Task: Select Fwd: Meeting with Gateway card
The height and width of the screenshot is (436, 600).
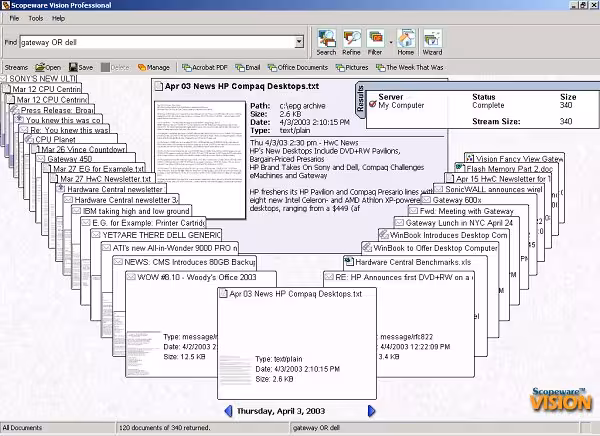Action: point(468,211)
